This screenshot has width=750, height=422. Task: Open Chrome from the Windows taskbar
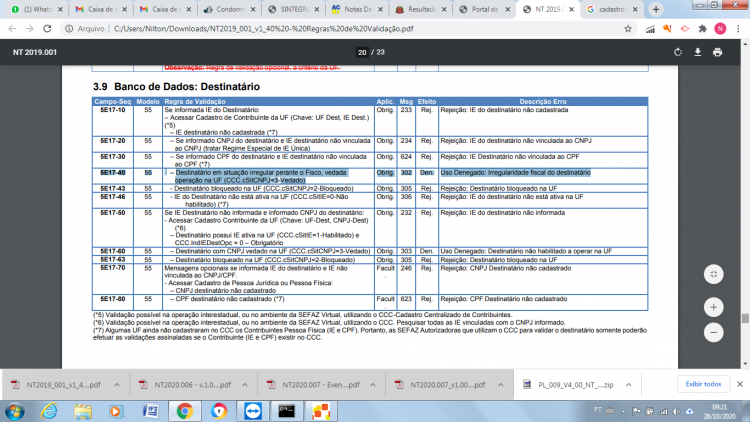(x=185, y=411)
